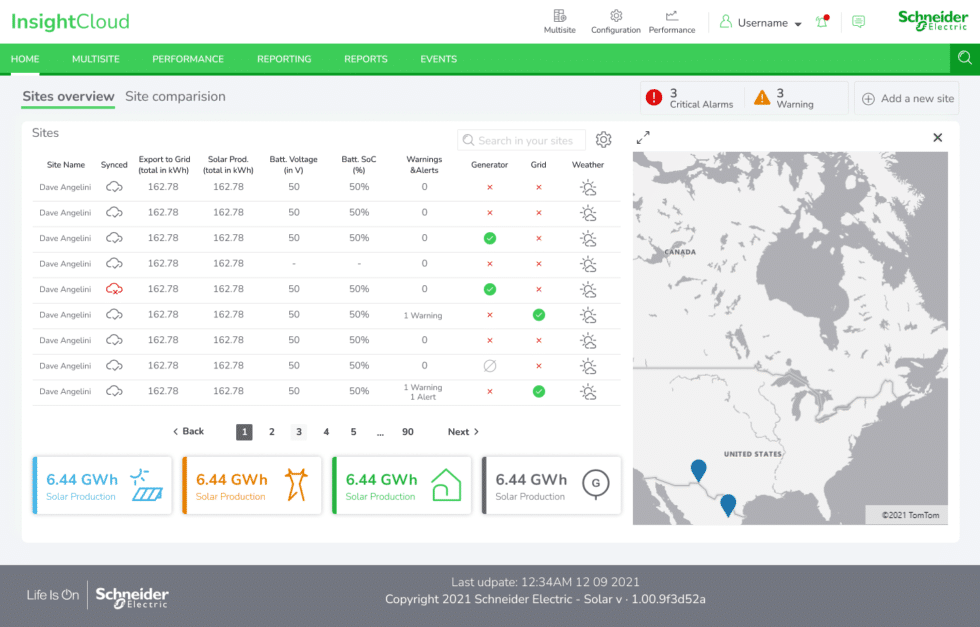Click the red Critical Alarms icon

pos(654,98)
